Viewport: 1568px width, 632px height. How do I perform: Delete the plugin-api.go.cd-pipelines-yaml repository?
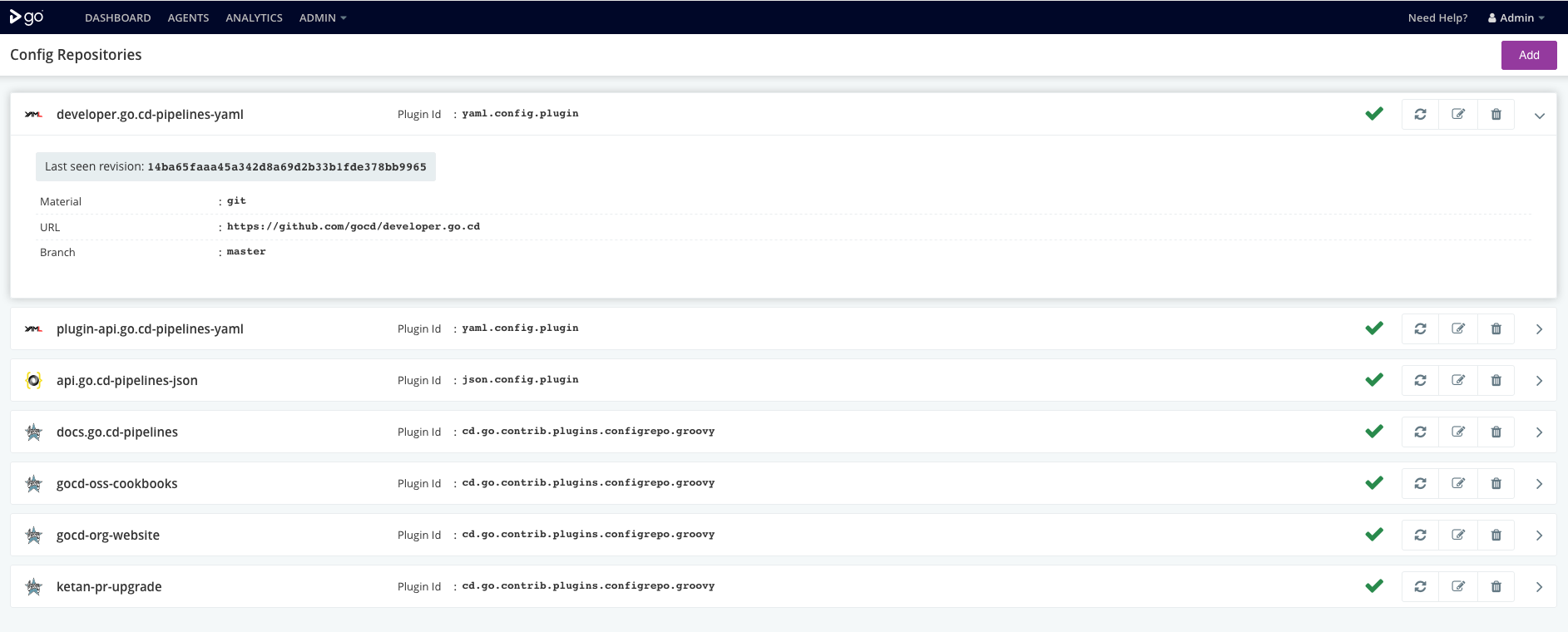click(1496, 328)
